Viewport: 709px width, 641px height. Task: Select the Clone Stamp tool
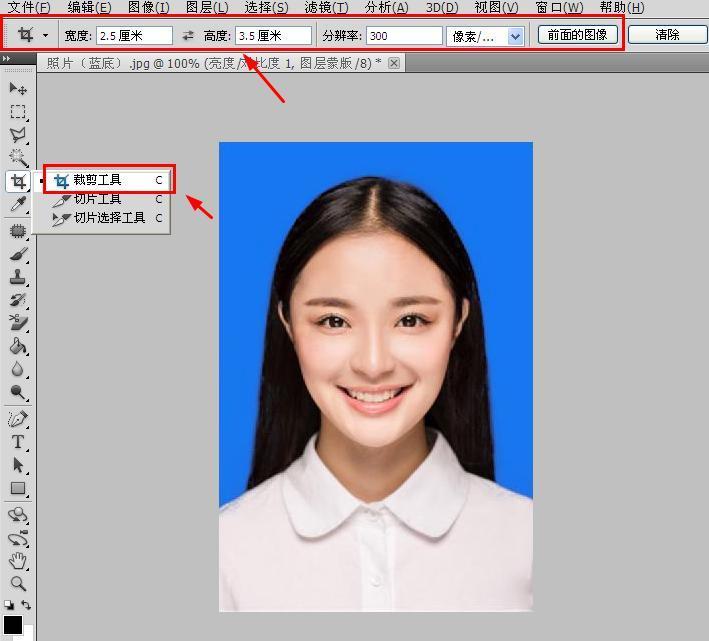[x=18, y=277]
